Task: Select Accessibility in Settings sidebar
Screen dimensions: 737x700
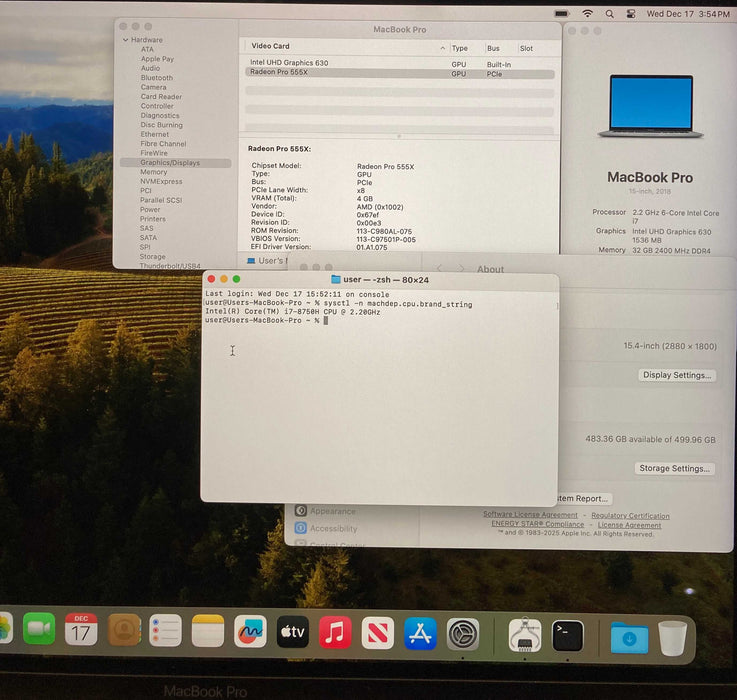Action: 333,528
